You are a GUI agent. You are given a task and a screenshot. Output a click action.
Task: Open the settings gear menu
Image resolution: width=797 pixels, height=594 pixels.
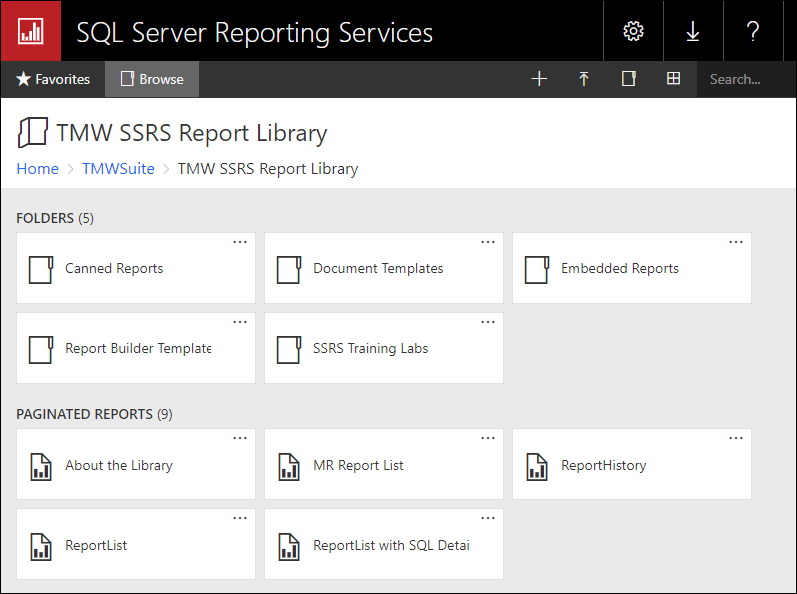point(633,31)
